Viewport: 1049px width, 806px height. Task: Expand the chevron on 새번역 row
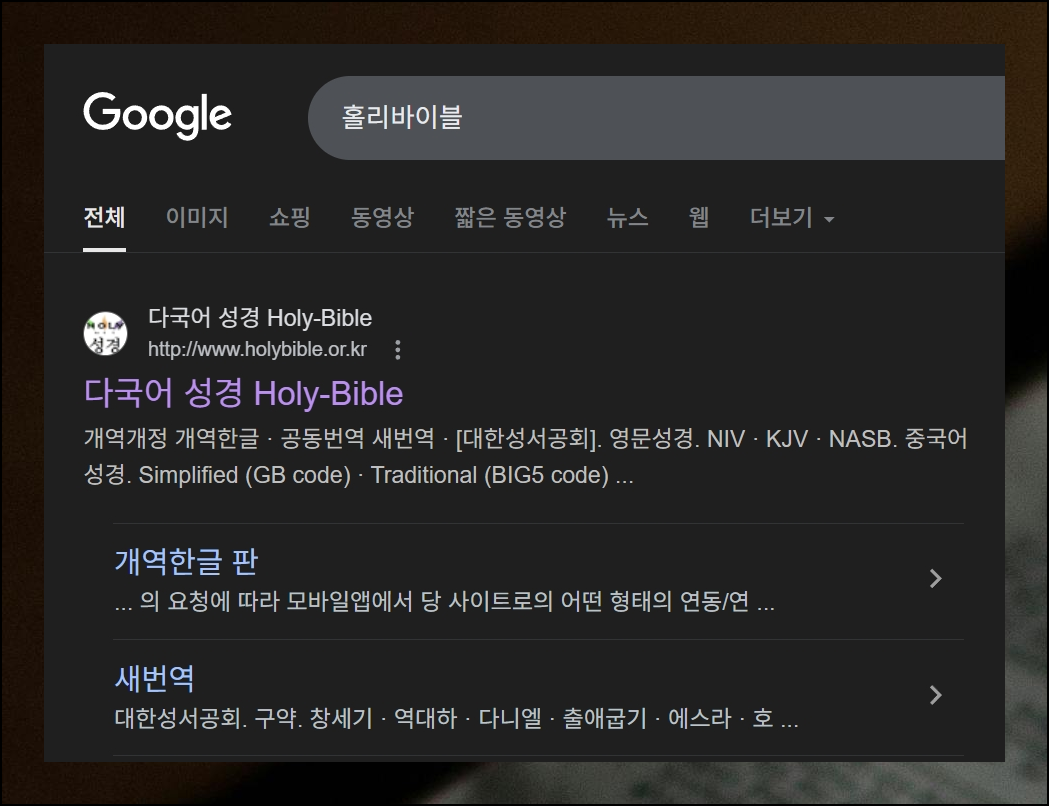coord(935,695)
